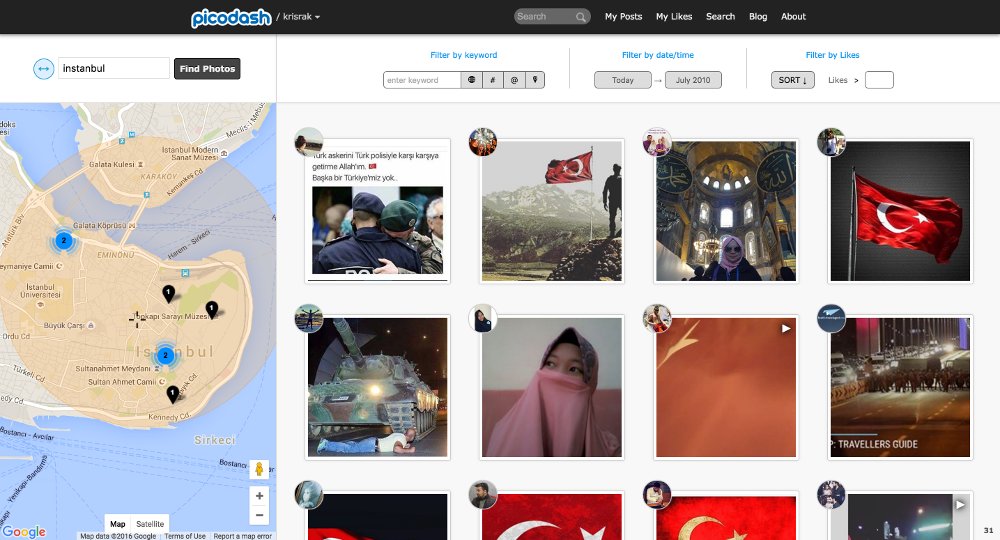Viewport: 1000px width, 540px height.
Task: Click the Street View pegman icon
Action: (x=260, y=470)
